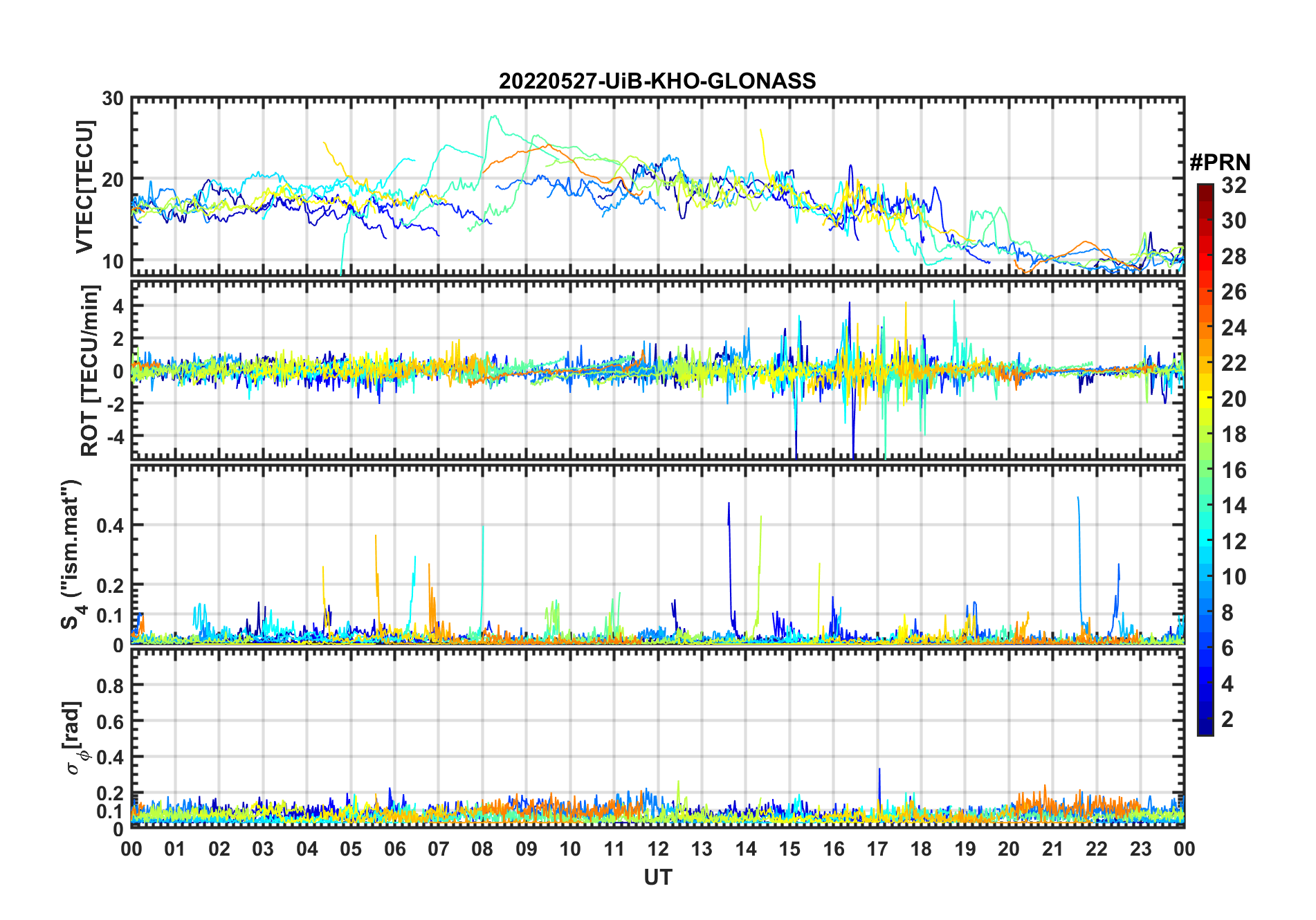This screenshot has height=920, width=1316.
Task: Click the 0.4 tick on the S4 axis
Action: pos(110,525)
